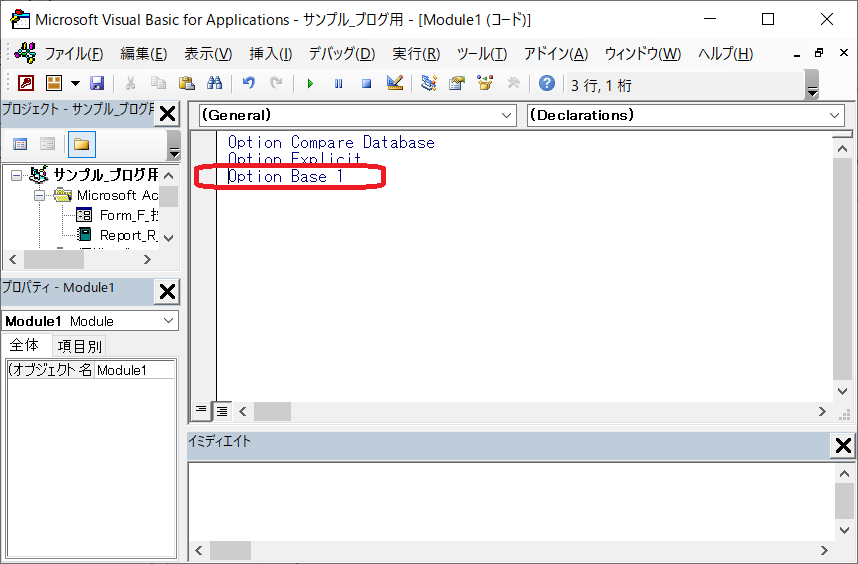This screenshot has width=858, height=564.
Task: Stop execution with Reset icon
Action: pos(366,84)
